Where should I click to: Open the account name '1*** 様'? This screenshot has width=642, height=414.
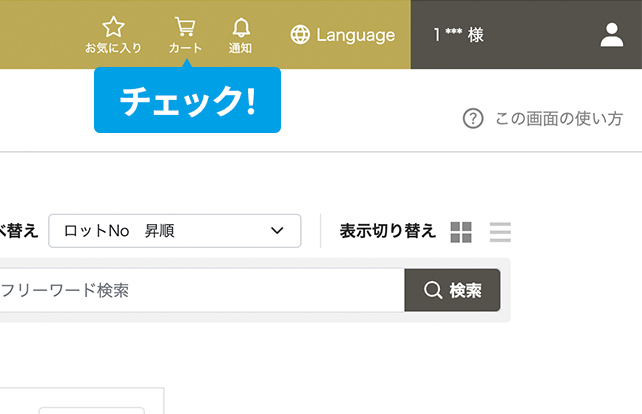pyautogui.click(x=459, y=35)
